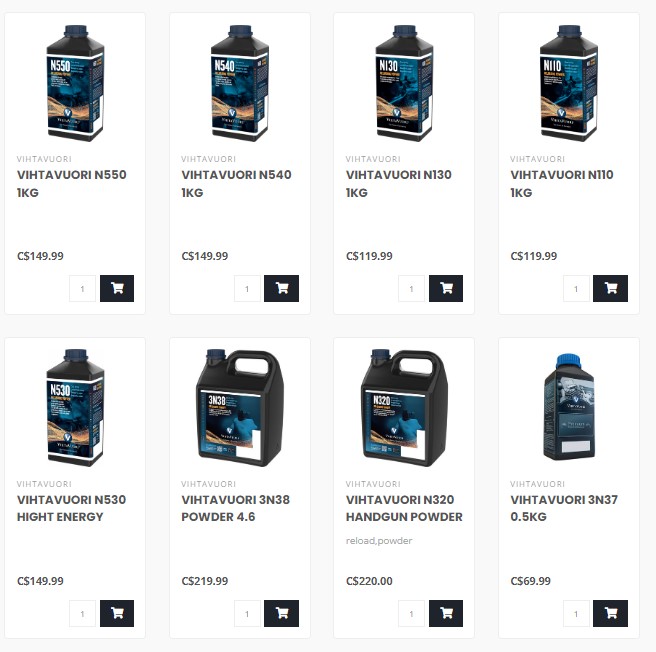Add Vihtavuori N130 1KG to cart

pyautogui.click(x=446, y=288)
